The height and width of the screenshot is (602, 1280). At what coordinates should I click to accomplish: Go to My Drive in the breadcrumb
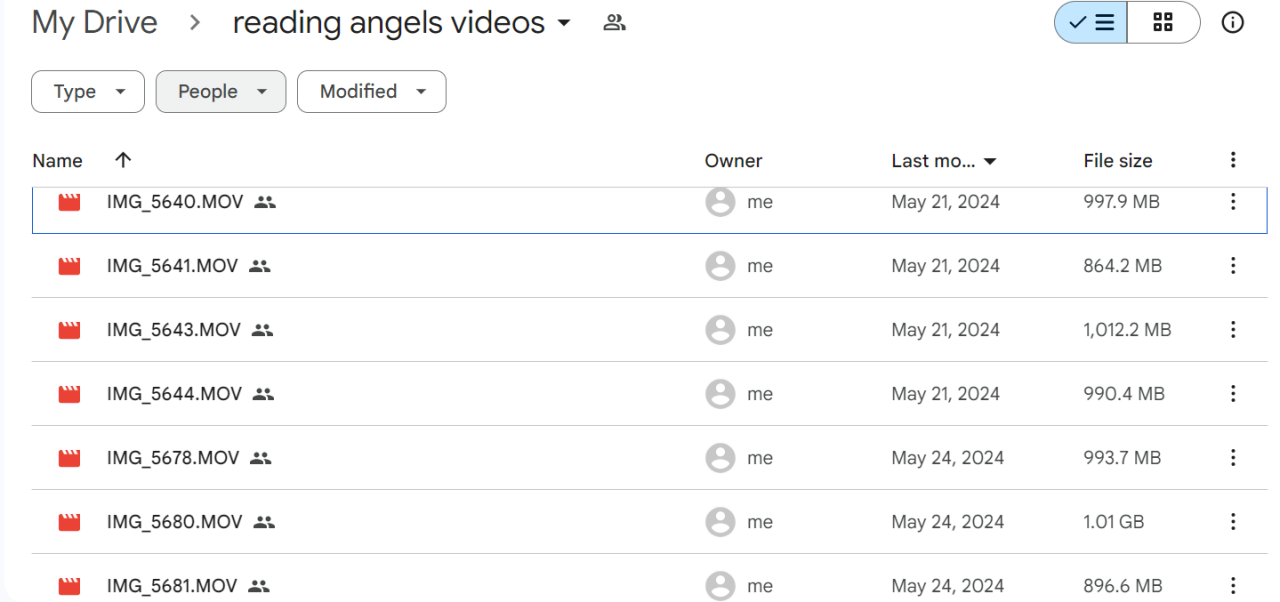[94, 23]
